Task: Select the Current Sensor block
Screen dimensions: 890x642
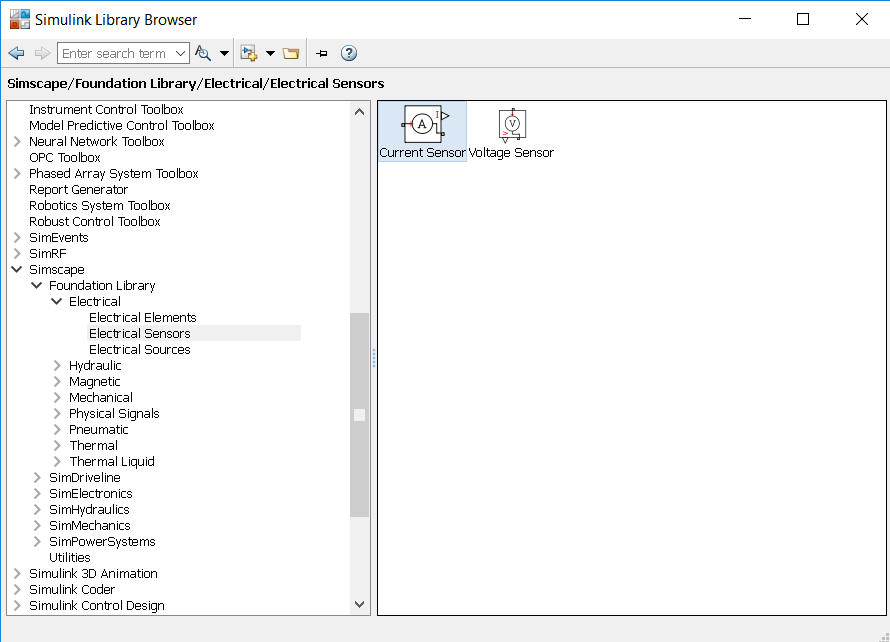Action: coord(422,132)
